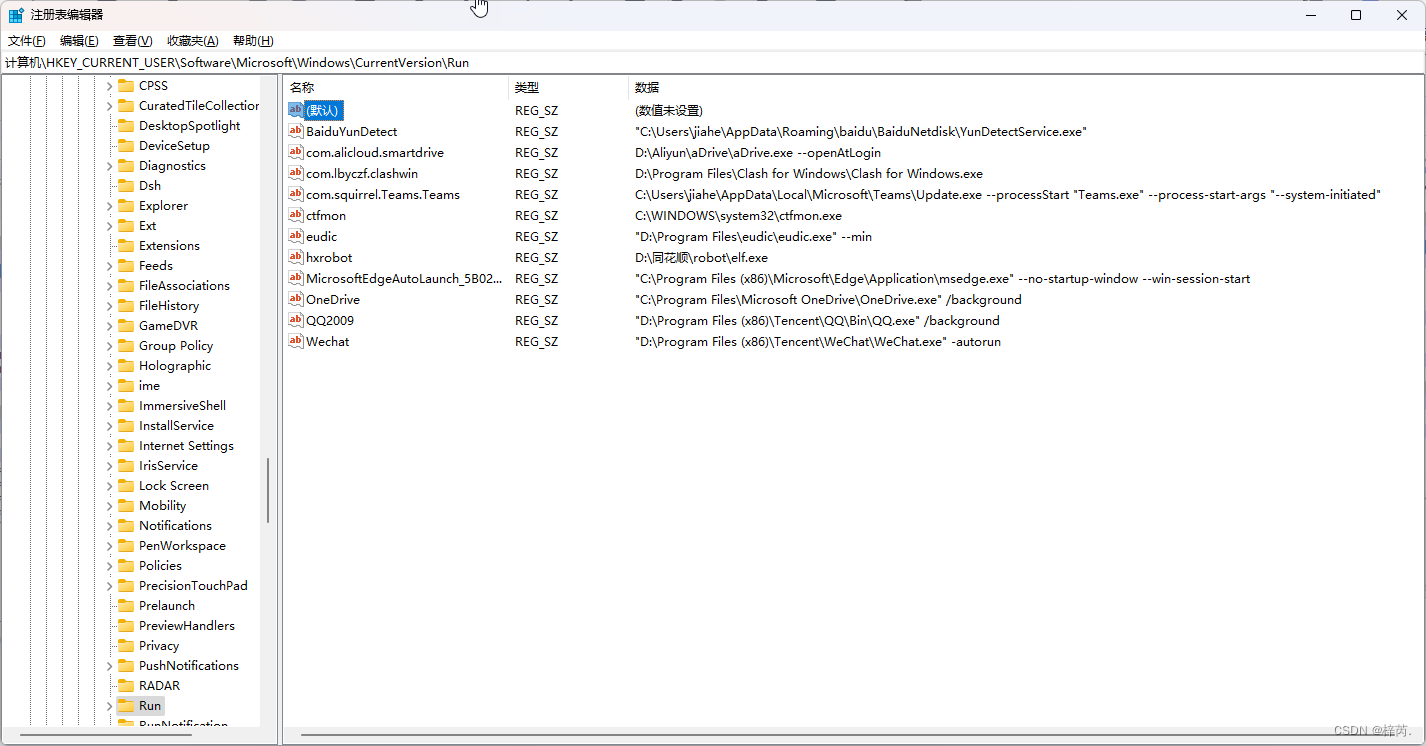This screenshot has height=746, width=1426.
Task: Click the ab icon beside eudic
Action: pos(296,236)
